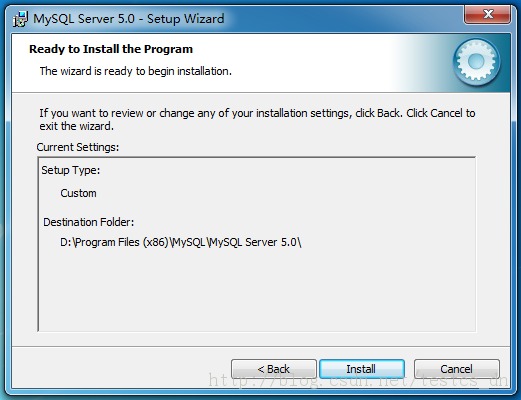Click the D:\Program Files destination path
The width and height of the screenshot is (521, 400).
(x=181, y=242)
